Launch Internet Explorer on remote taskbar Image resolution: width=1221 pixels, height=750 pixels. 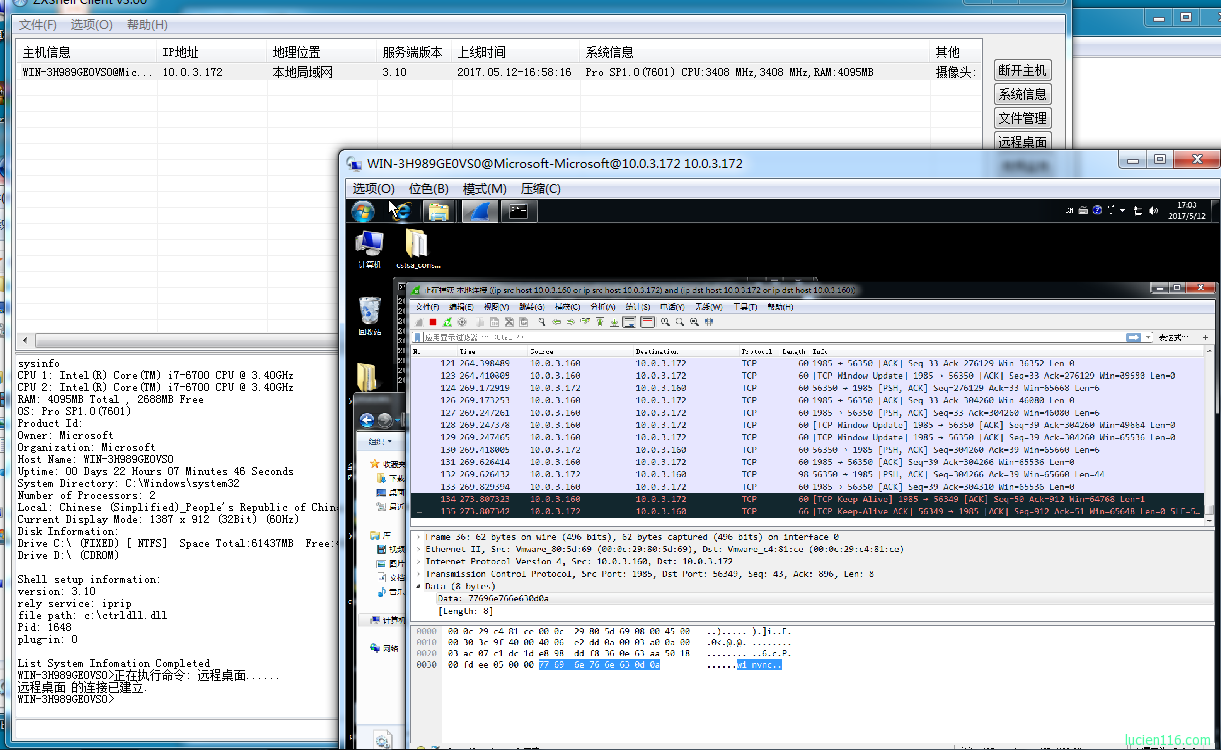pos(401,211)
